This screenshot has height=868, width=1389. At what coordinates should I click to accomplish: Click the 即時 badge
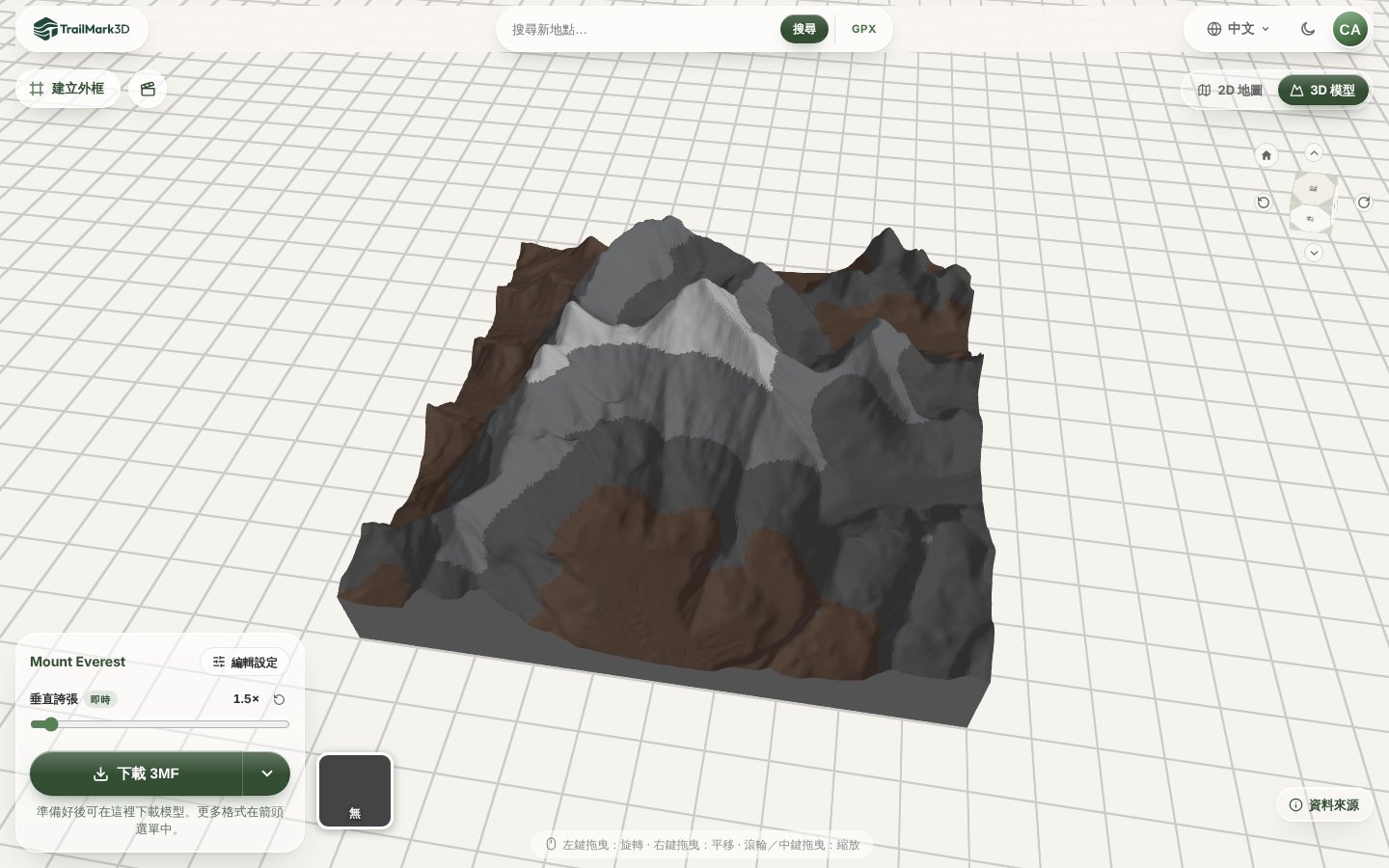point(100,699)
